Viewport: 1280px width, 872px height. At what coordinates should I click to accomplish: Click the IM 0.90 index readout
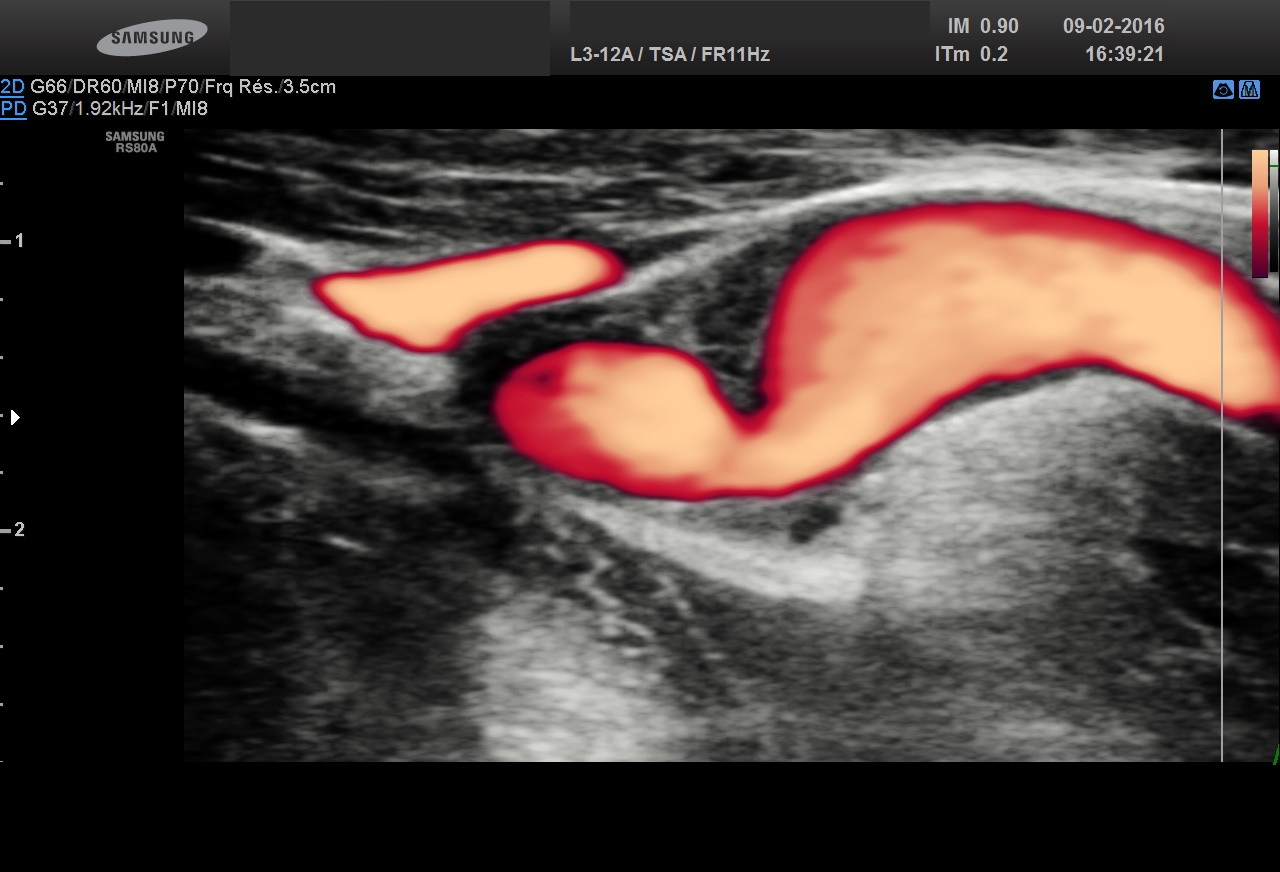pyautogui.click(x=982, y=27)
